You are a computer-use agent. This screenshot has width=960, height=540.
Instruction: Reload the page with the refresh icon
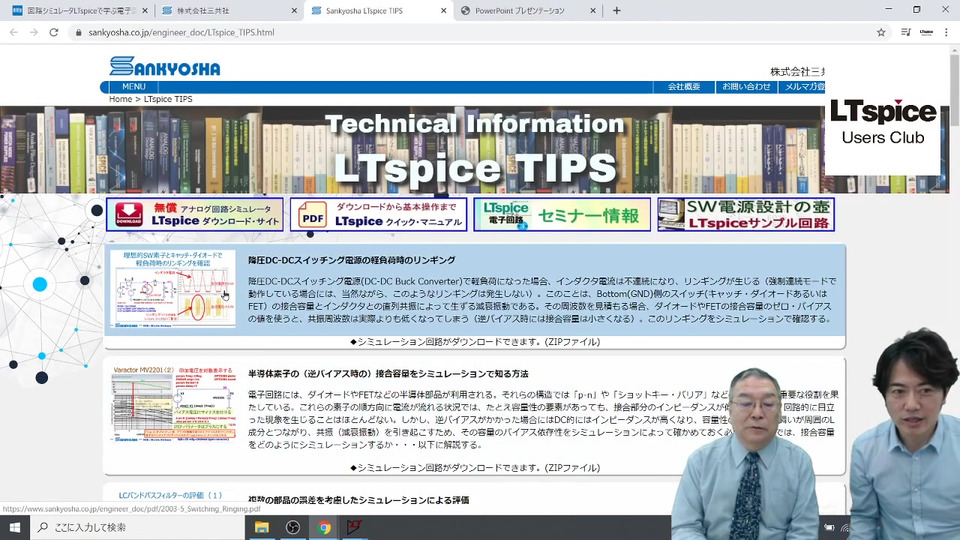pos(54,32)
